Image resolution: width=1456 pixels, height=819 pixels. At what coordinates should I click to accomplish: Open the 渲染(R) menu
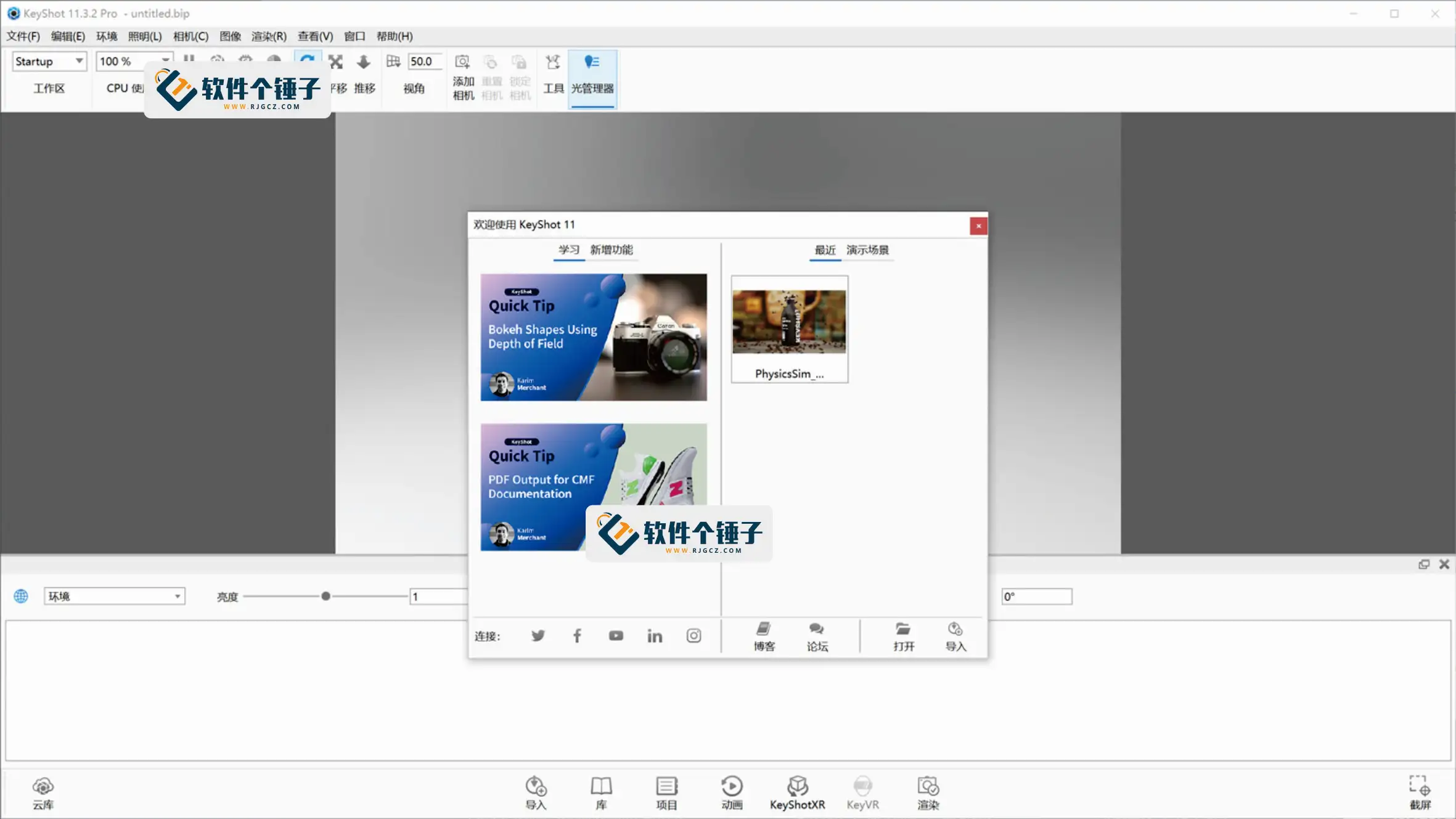269,36
